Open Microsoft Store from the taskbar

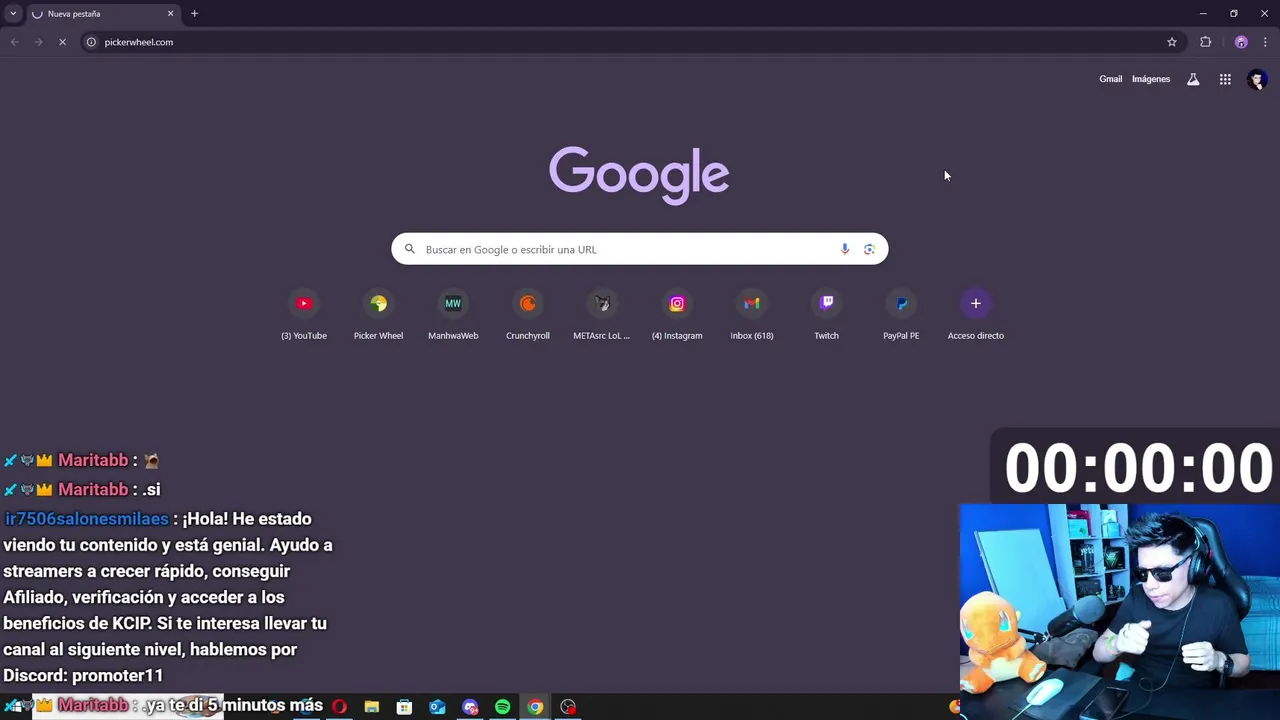[x=404, y=707]
